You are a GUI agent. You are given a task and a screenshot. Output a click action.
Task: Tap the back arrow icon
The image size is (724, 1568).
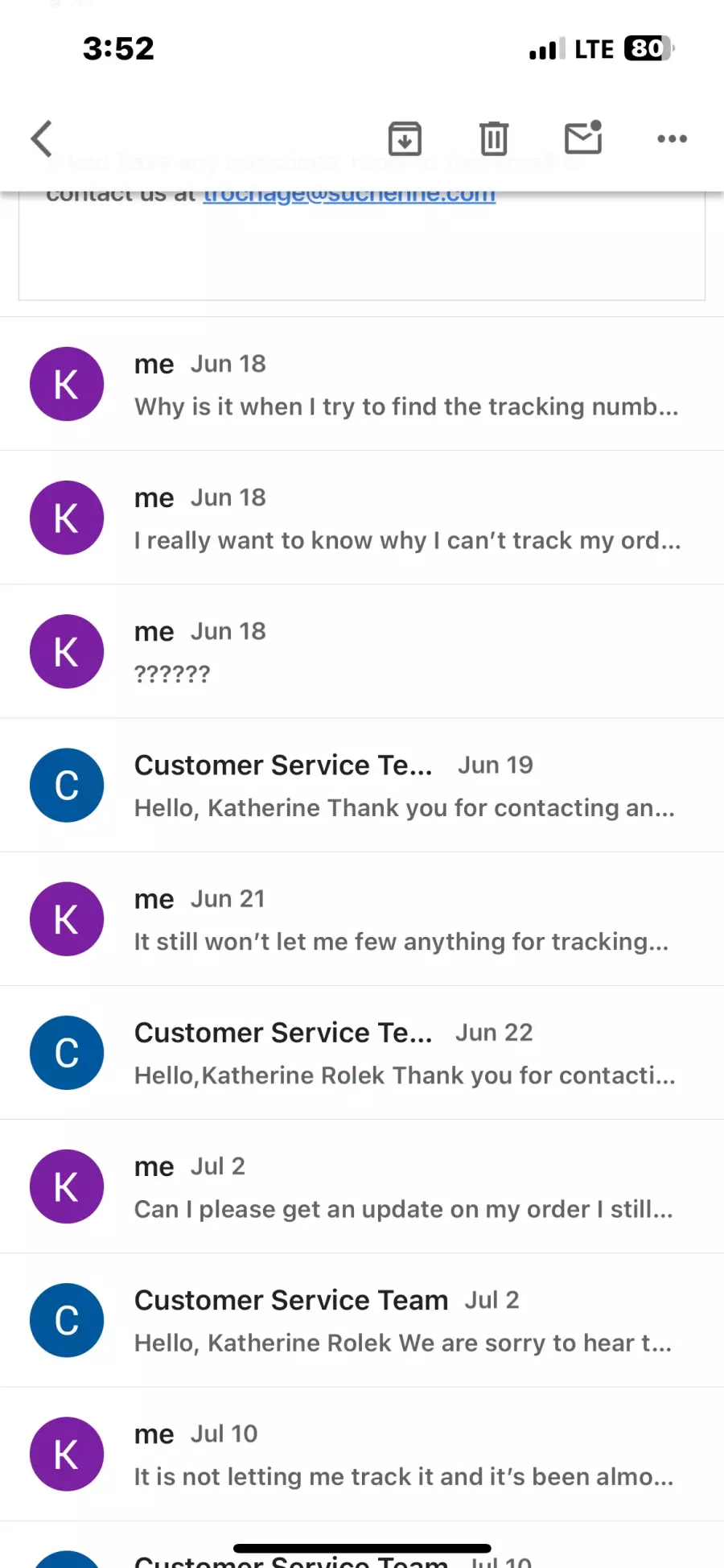click(x=42, y=138)
